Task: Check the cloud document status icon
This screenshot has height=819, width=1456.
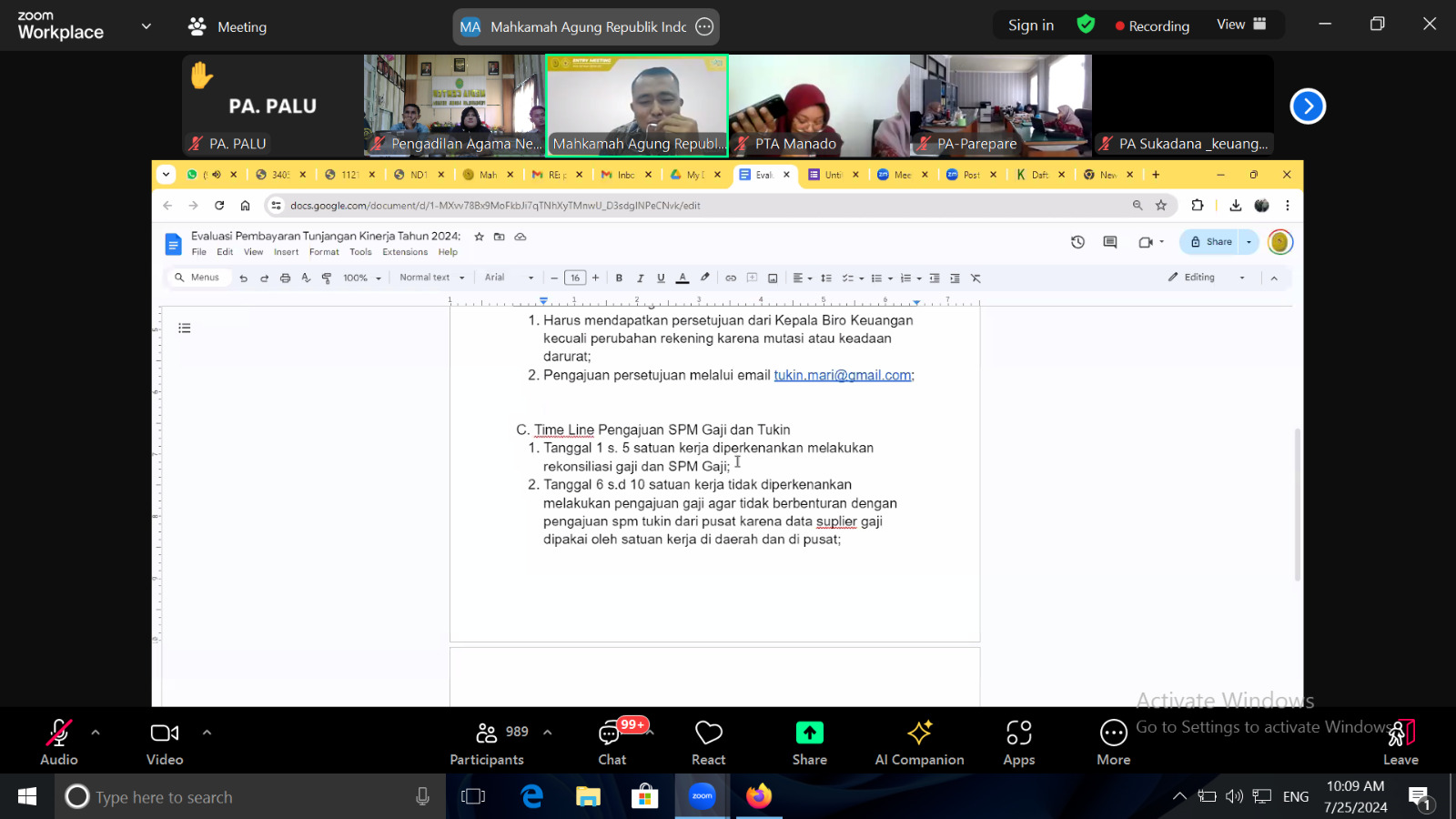Action: [x=521, y=237]
